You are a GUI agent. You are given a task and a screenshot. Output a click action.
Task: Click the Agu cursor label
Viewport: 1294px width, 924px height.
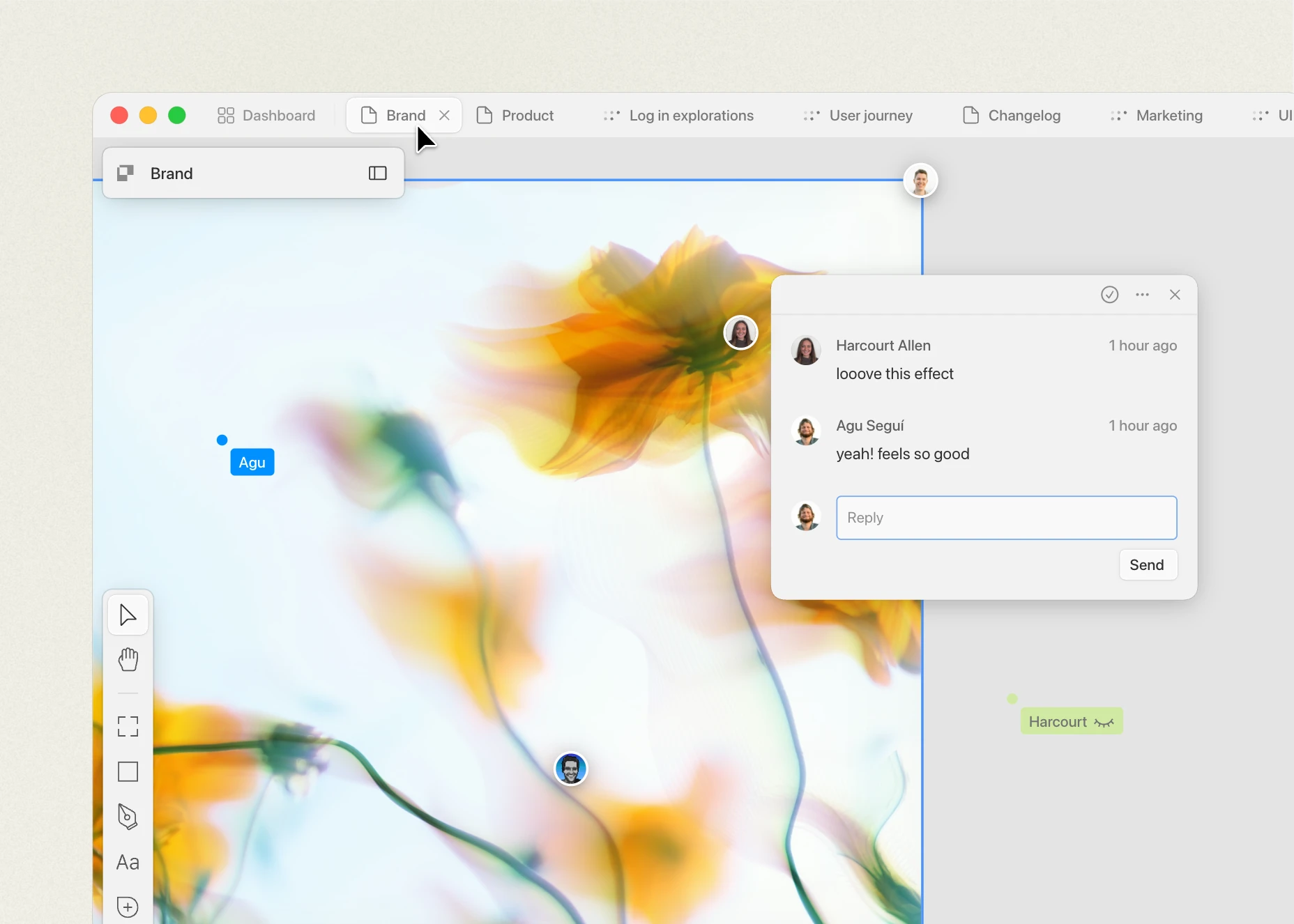252,462
